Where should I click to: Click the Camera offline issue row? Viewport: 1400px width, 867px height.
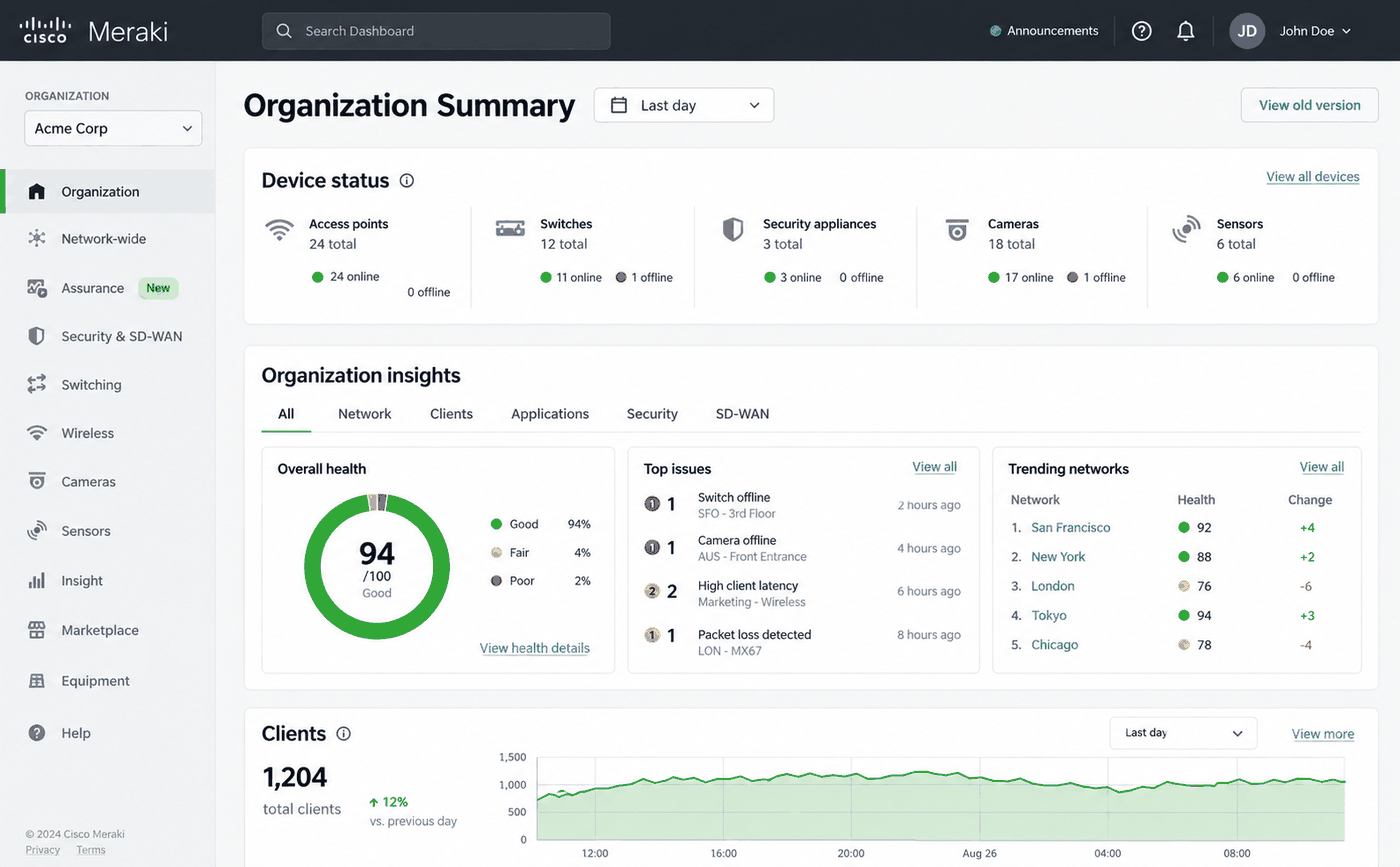pos(803,548)
